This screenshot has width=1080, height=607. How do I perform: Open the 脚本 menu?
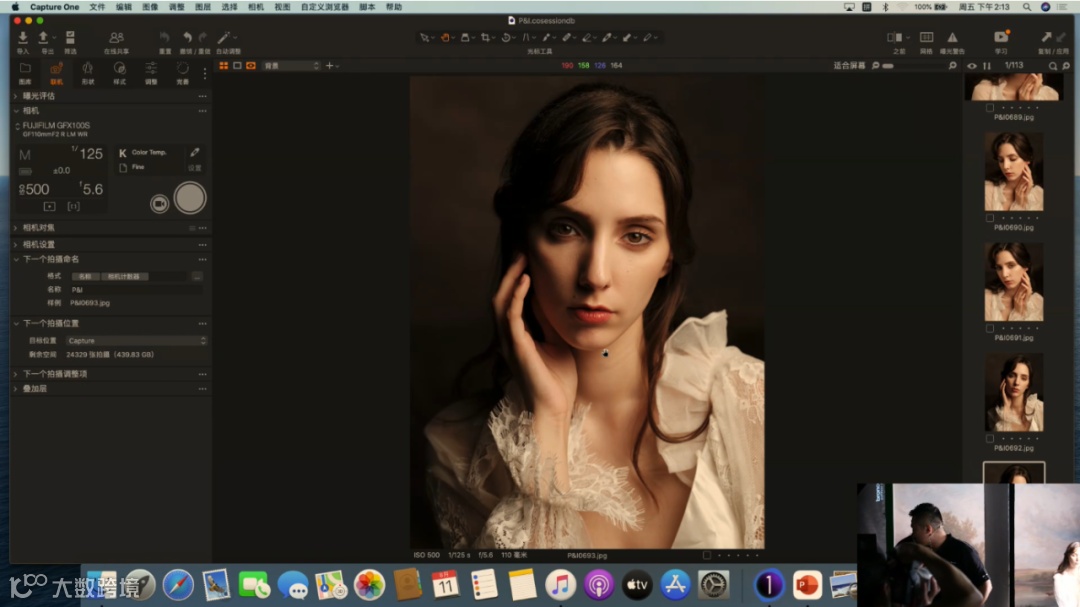367,7
